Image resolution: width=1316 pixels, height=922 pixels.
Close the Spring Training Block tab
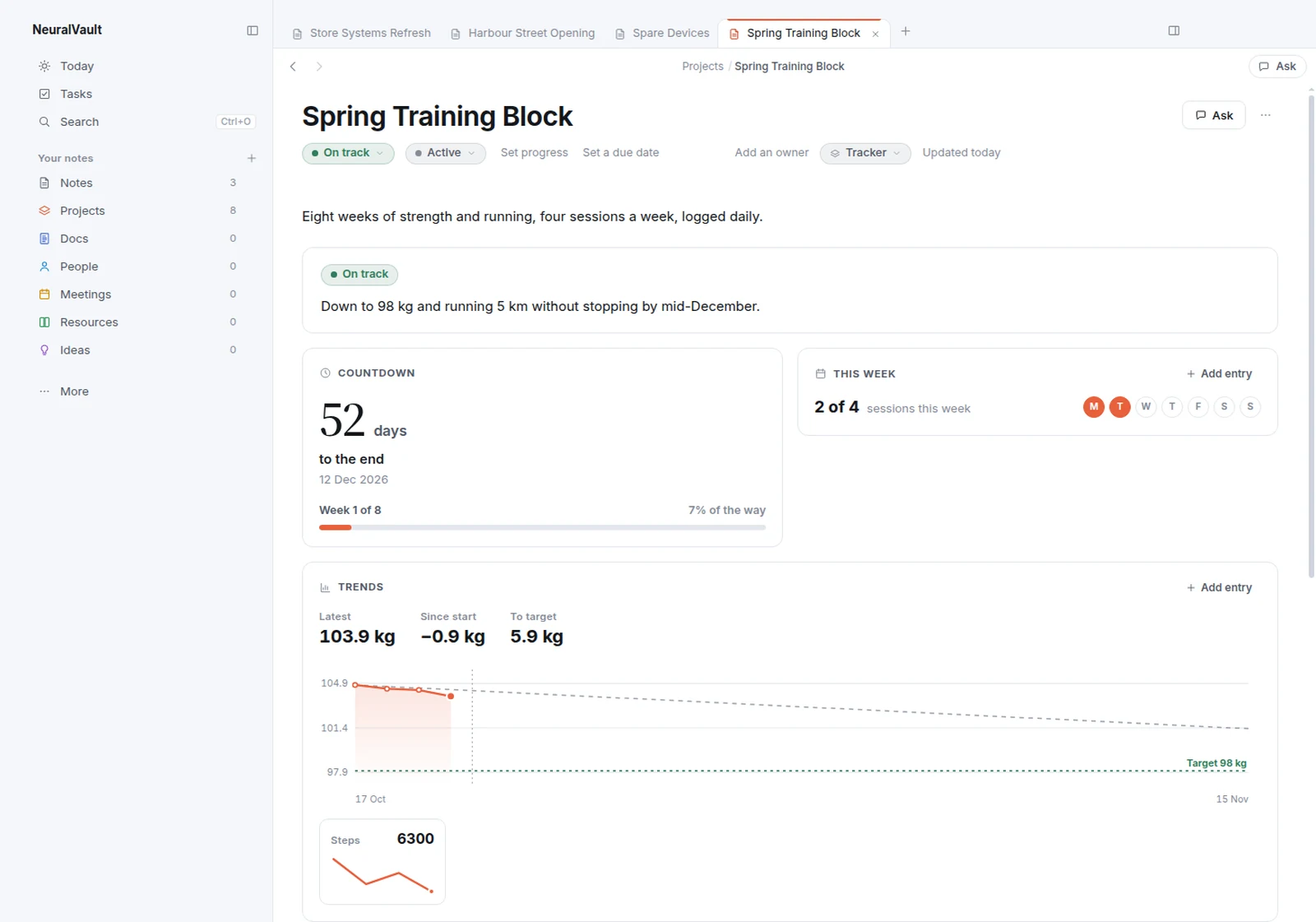(875, 34)
